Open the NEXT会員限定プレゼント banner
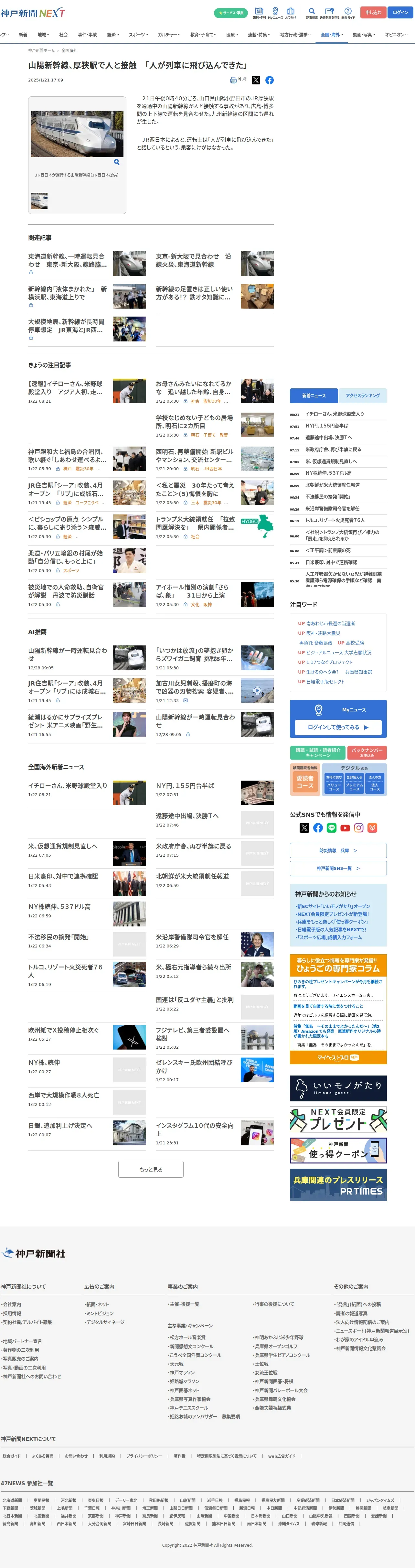Image resolution: width=415 pixels, height=1568 pixels. coord(338,1119)
